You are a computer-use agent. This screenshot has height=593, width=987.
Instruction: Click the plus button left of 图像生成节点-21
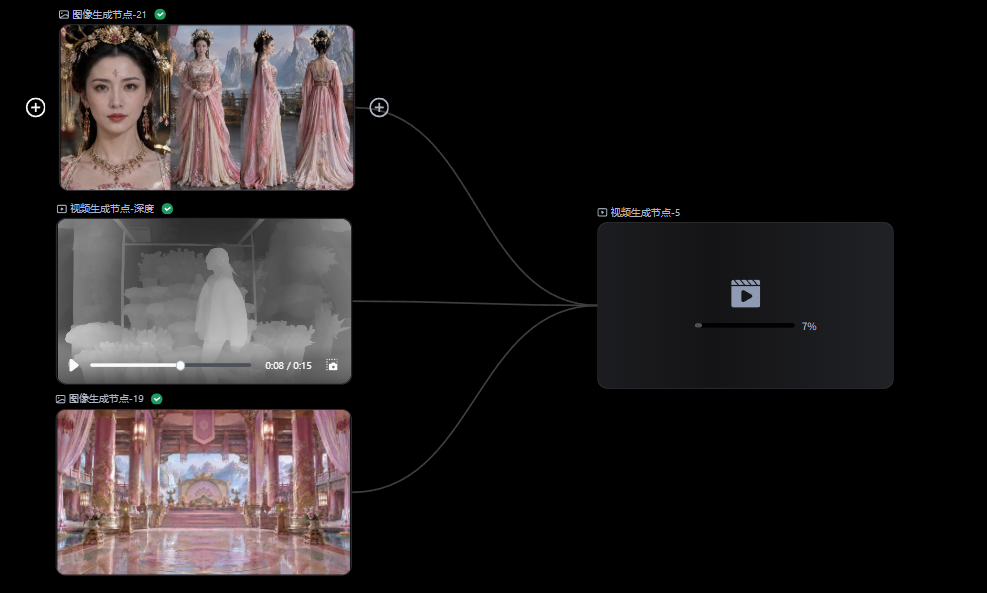(35, 108)
